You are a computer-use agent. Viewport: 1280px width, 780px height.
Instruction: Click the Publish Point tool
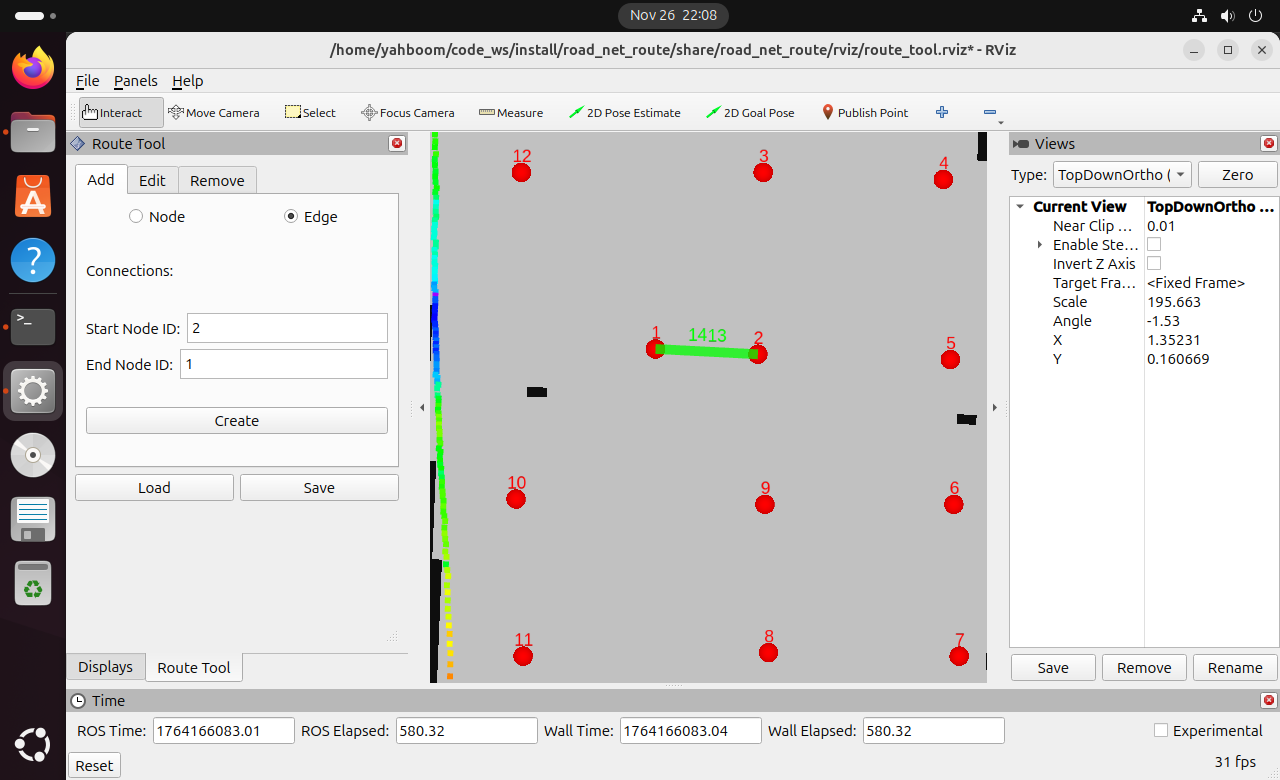coord(865,113)
